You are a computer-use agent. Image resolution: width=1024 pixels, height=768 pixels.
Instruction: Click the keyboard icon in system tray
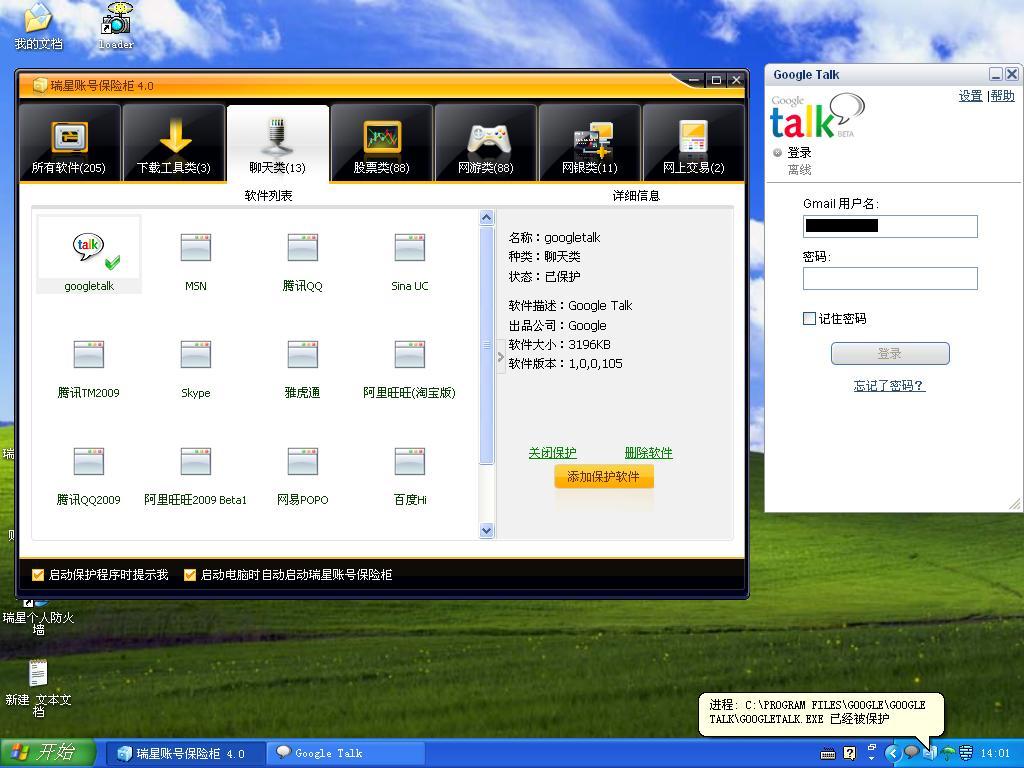coord(827,754)
